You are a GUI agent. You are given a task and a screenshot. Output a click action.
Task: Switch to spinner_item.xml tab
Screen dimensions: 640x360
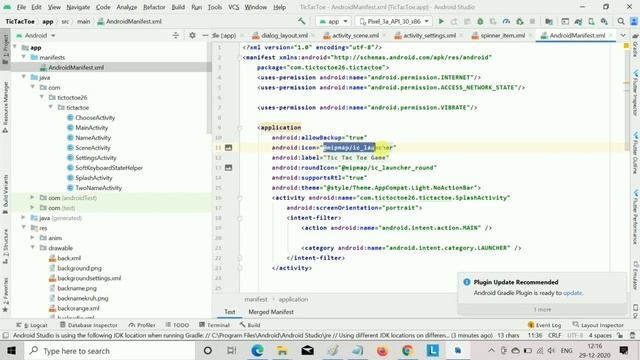click(502, 36)
